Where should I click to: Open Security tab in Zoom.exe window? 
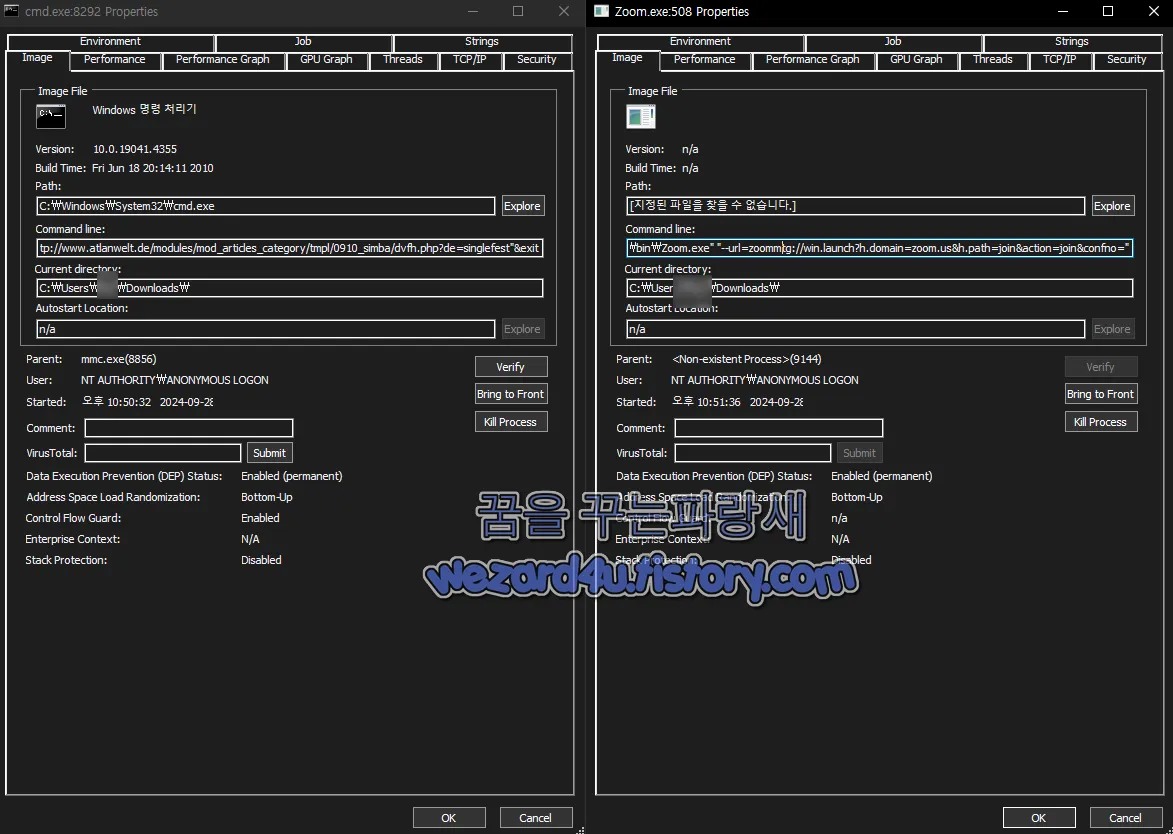[1127, 60]
